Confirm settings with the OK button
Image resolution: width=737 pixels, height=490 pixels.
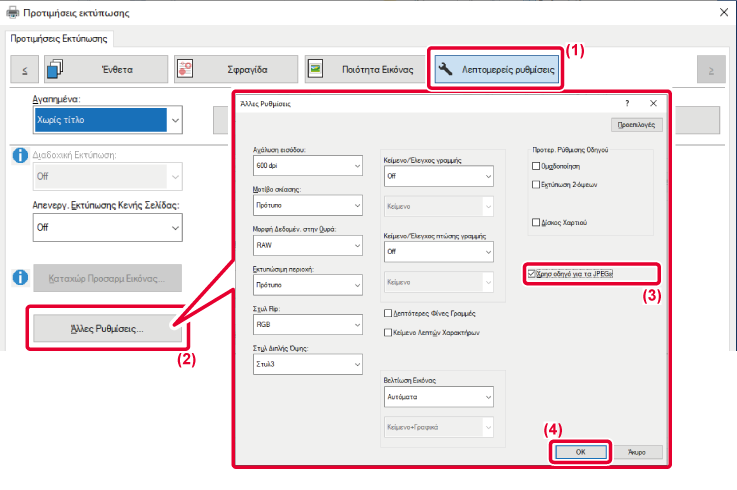tap(580, 452)
